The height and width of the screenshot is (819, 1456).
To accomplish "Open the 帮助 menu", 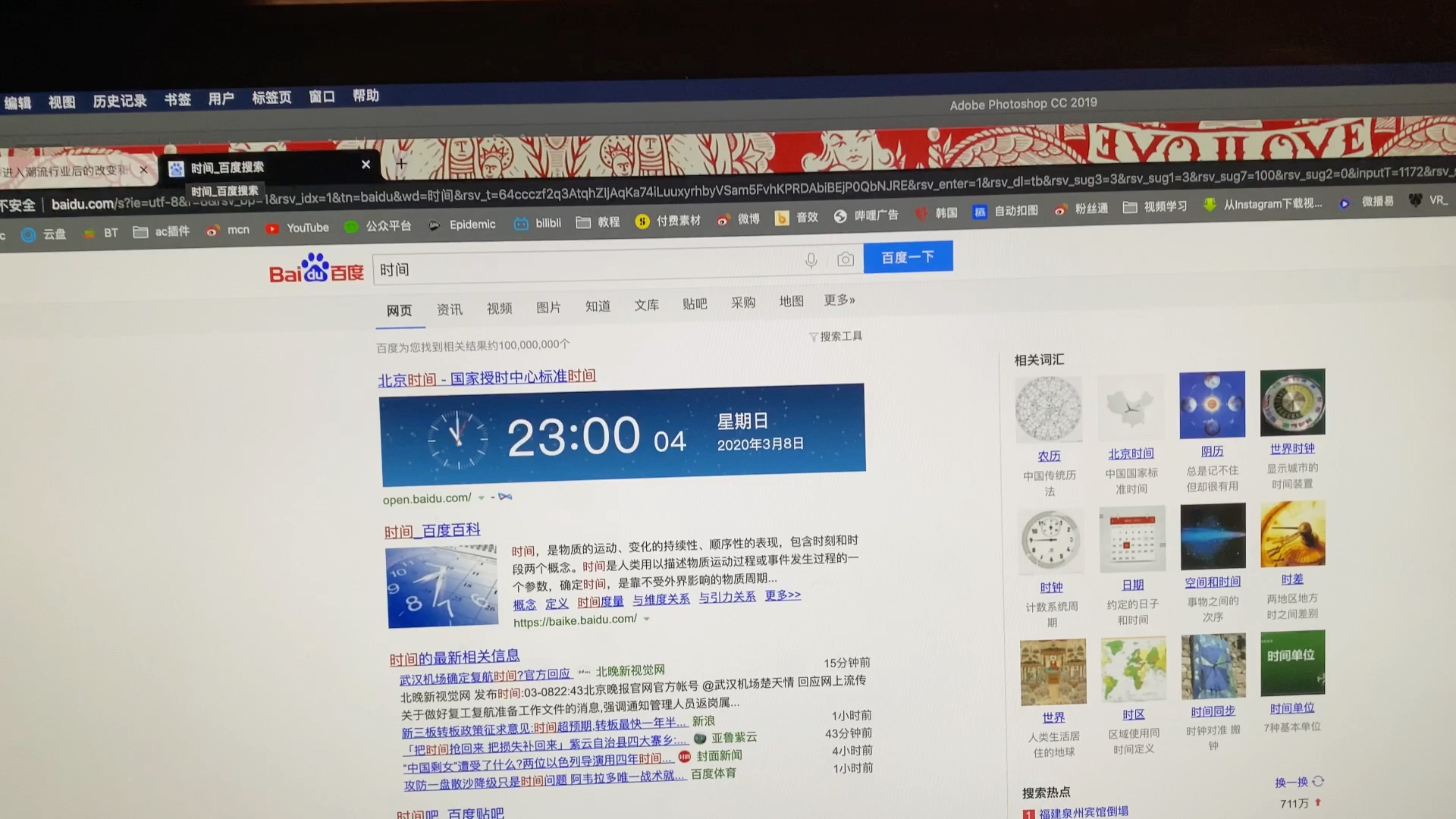I will (x=366, y=96).
